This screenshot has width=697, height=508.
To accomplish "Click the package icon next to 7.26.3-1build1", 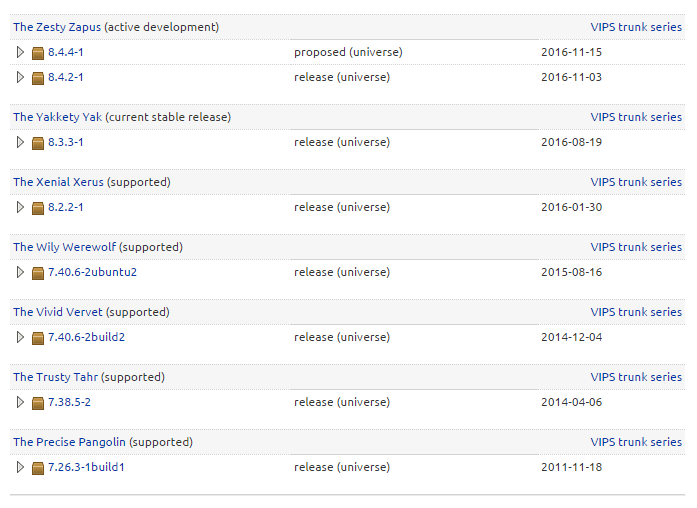I will tap(38, 468).
